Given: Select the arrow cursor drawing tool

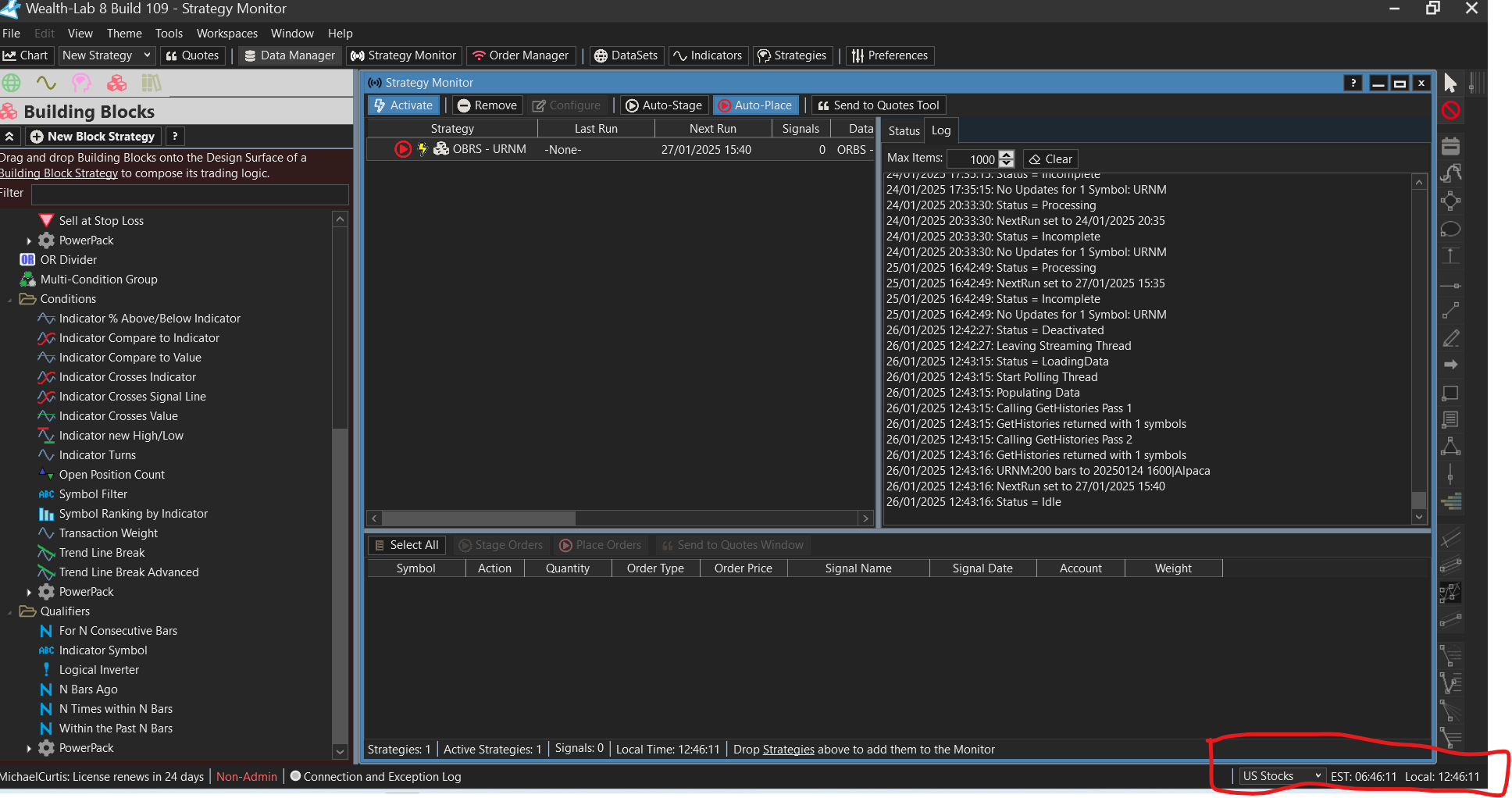Looking at the screenshot, I should coord(1450,83).
